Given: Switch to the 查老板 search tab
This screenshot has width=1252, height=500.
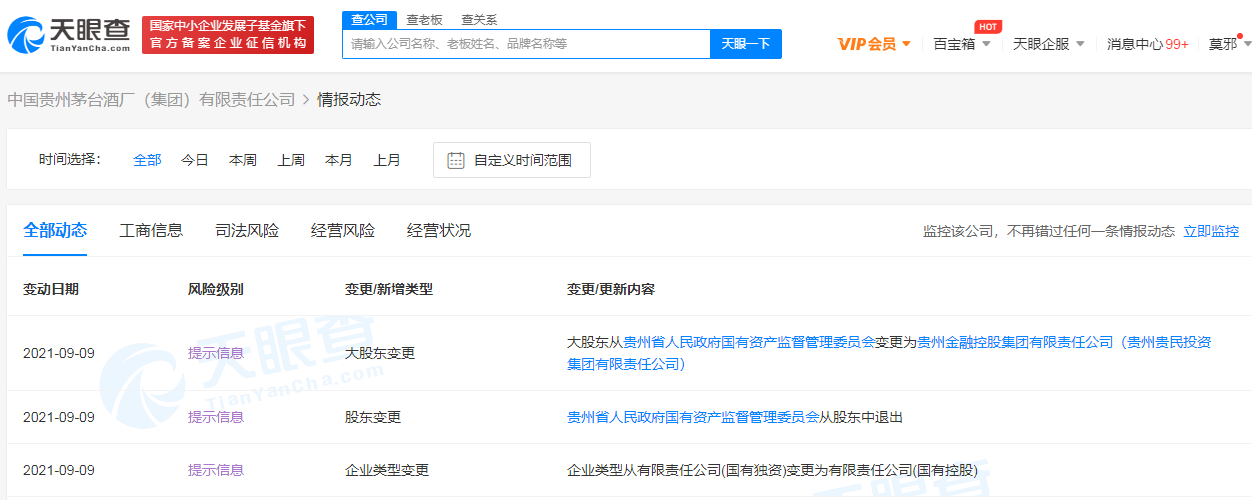Looking at the screenshot, I should (424, 19).
